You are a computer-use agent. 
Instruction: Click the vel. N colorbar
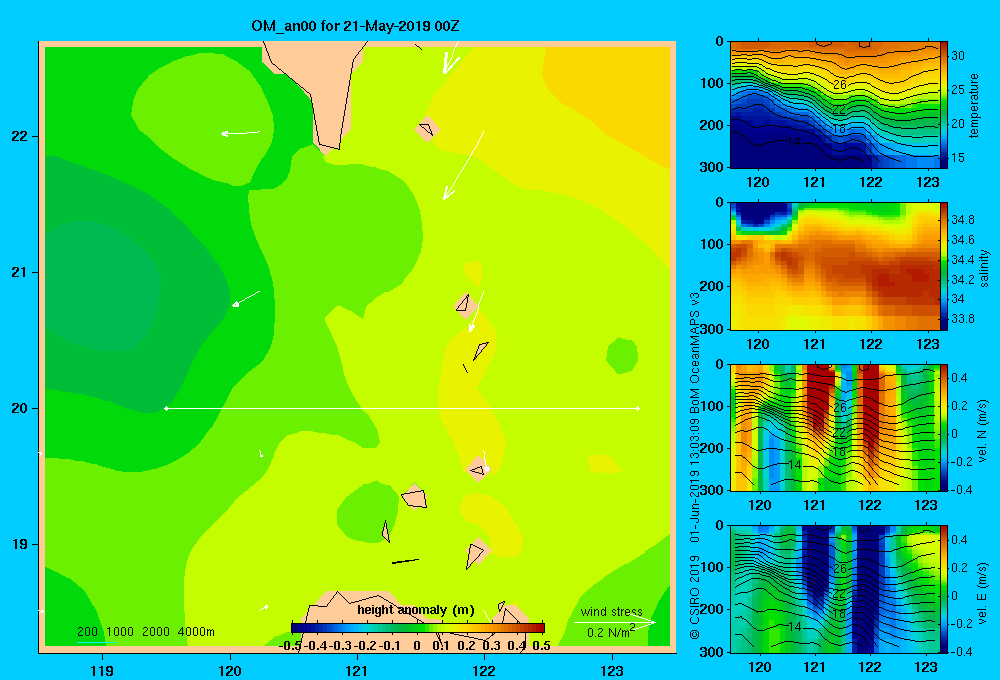pyautogui.click(x=944, y=427)
